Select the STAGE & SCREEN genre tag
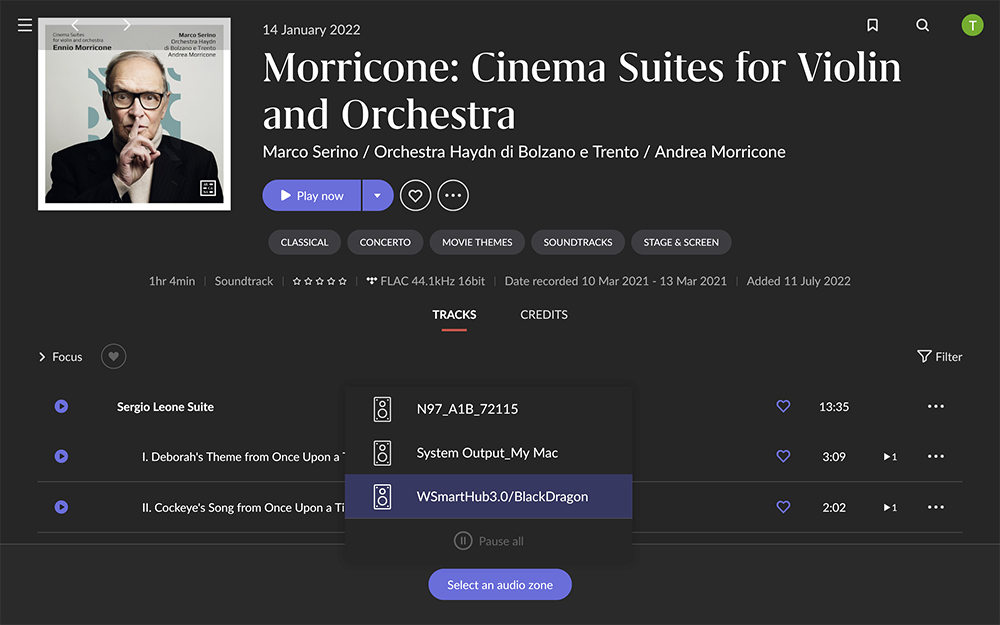The width and height of the screenshot is (1000, 625). 680,242
